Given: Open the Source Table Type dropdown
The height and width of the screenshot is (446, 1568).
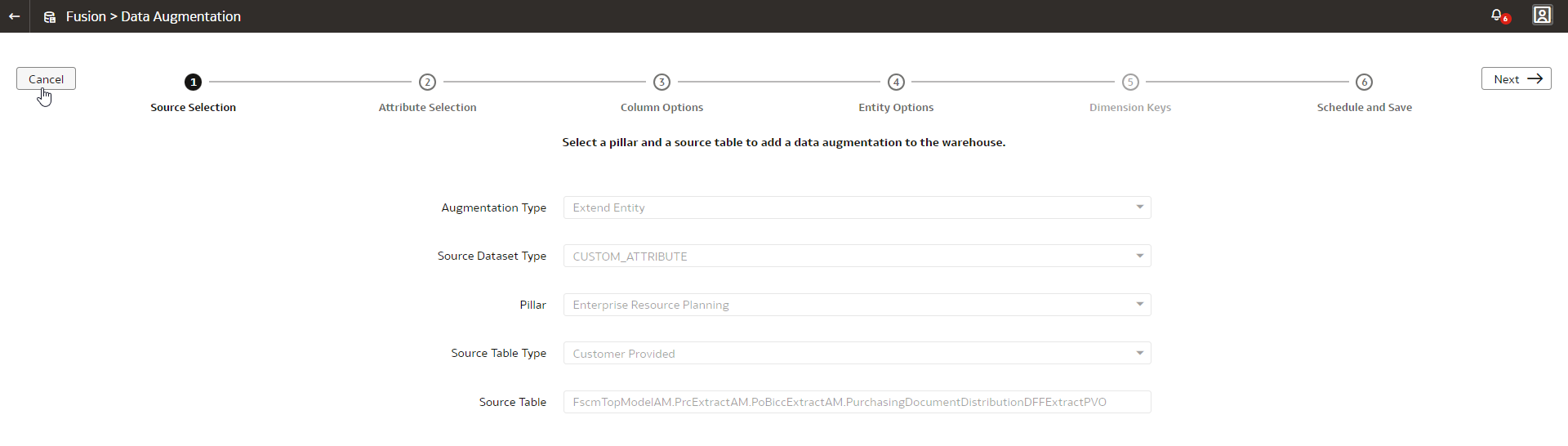Looking at the screenshot, I should (1139, 354).
